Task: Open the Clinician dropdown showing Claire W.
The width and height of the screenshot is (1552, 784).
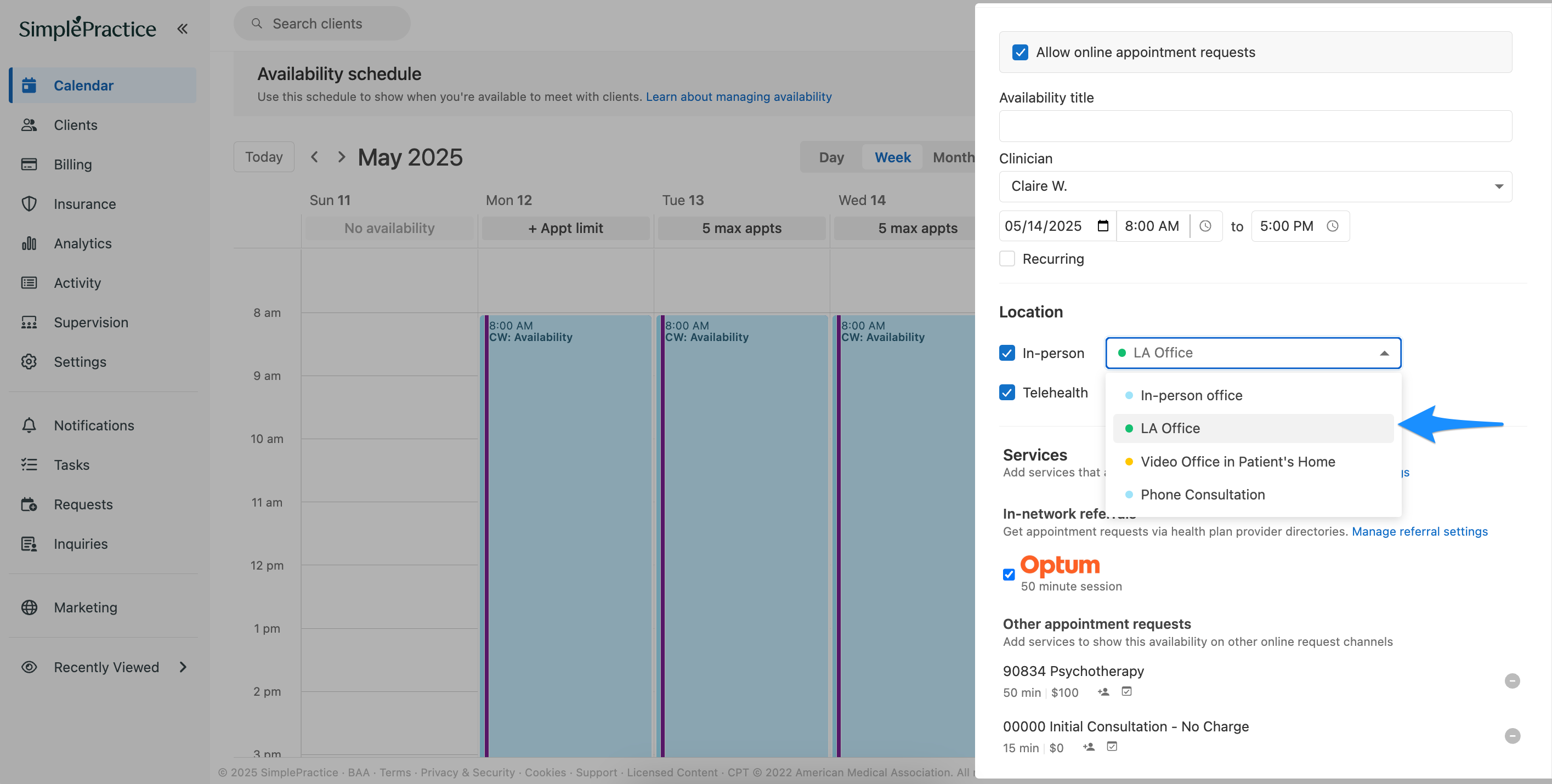Action: (x=1255, y=186)
